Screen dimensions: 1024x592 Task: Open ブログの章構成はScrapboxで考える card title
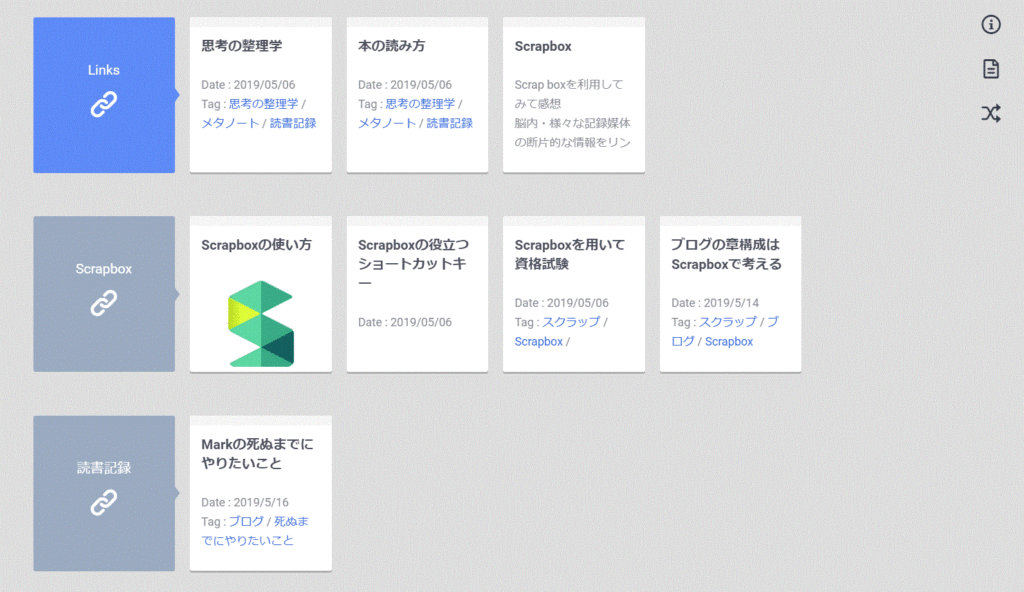(726, 254)
